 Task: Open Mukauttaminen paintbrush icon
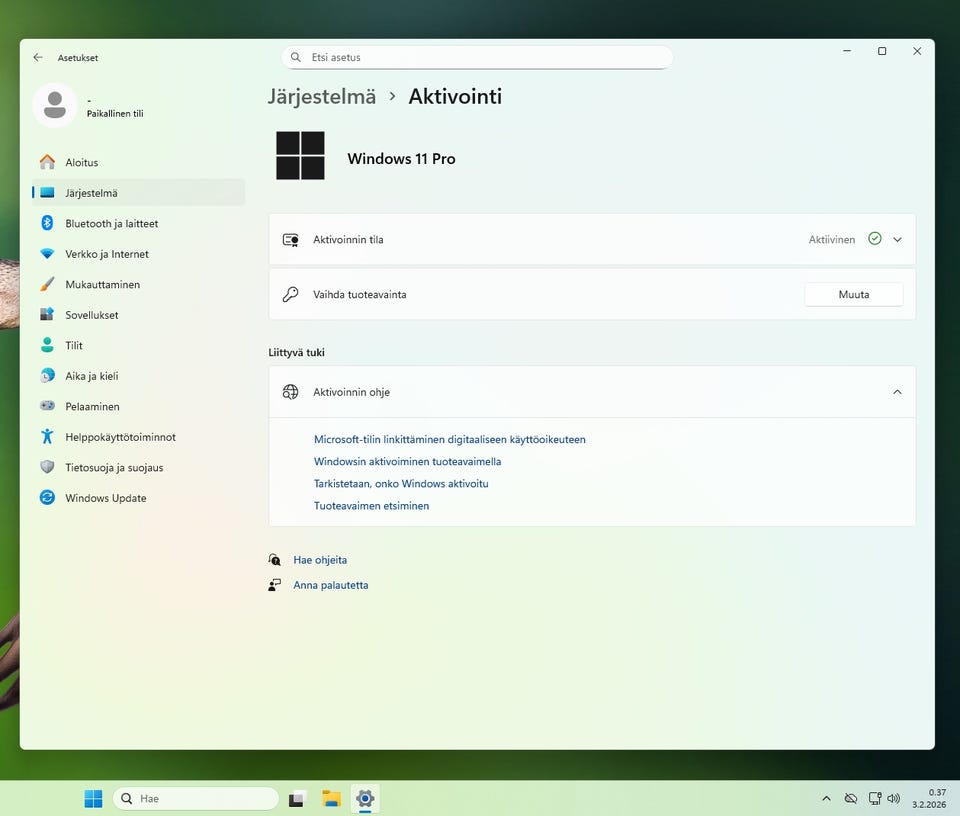pos(47,285)
